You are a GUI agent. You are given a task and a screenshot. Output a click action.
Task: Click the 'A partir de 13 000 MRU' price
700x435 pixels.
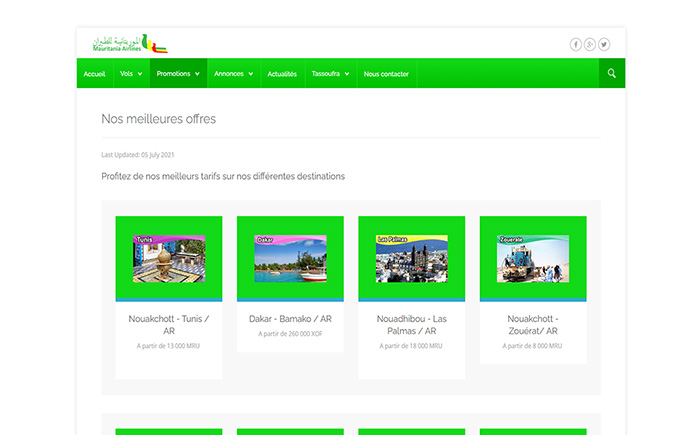point(168,346)
